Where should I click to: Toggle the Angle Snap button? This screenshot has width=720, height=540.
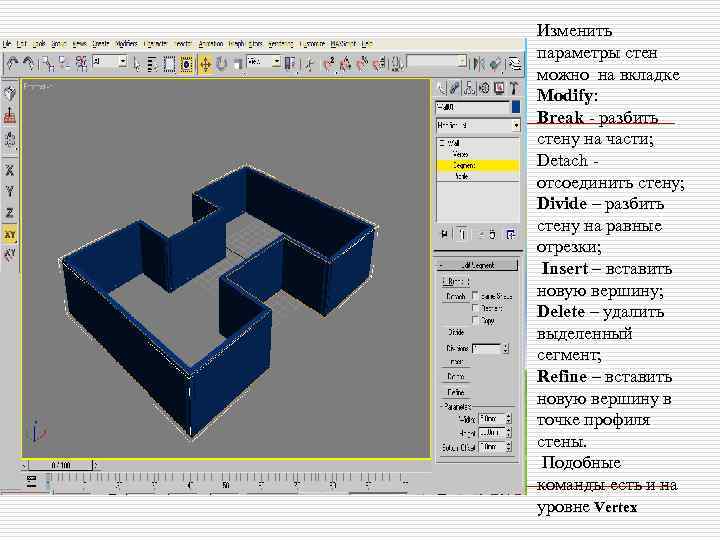coord(345,64)
